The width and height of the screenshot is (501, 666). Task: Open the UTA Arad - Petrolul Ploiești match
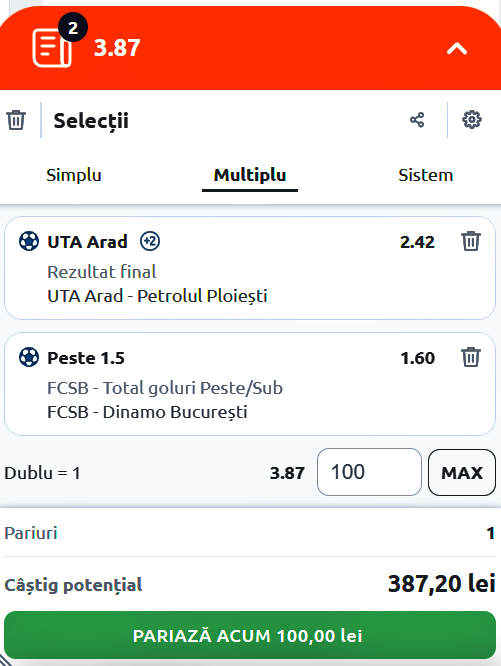(157, 296)
